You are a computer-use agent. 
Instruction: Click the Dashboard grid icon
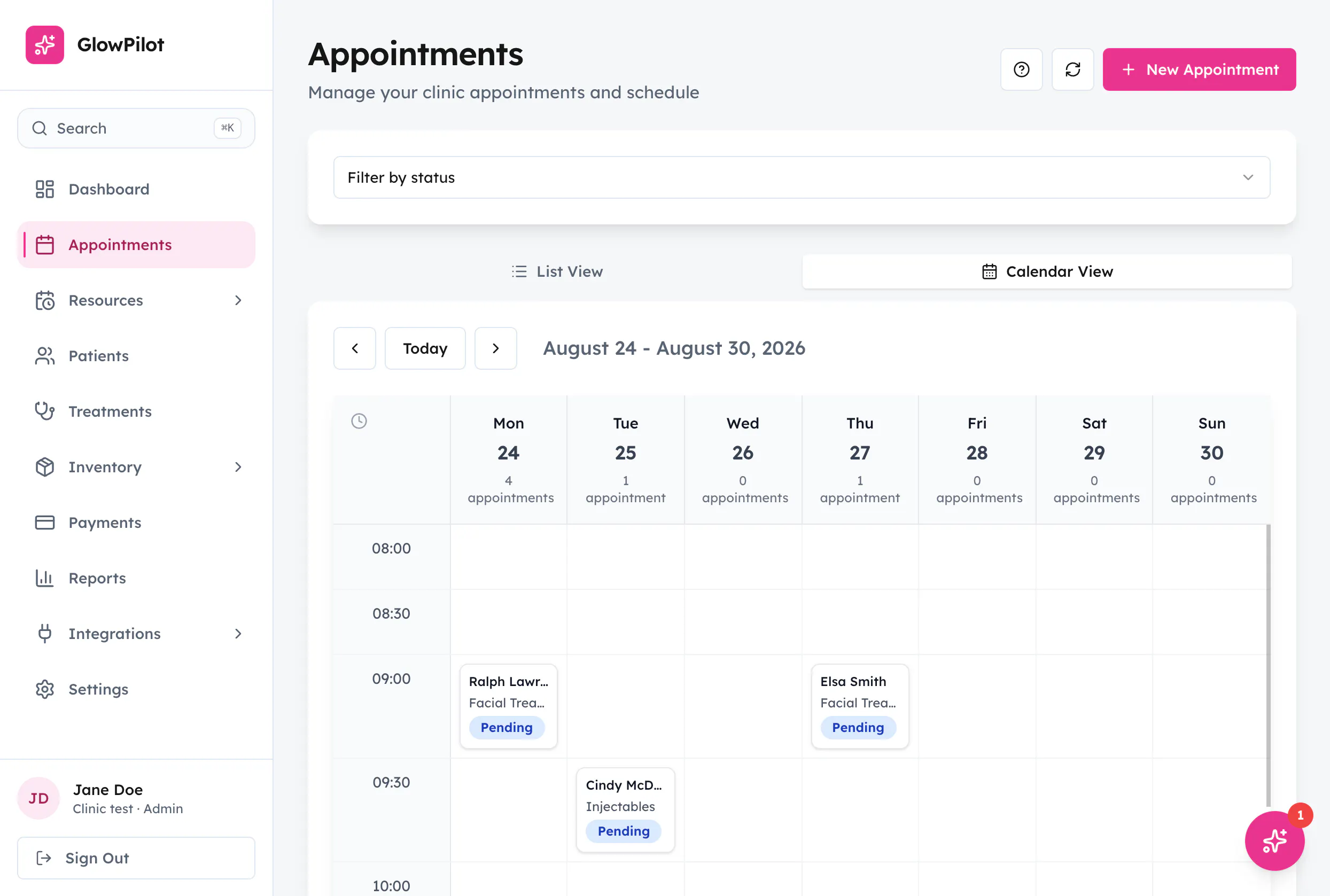coord(44,189)
